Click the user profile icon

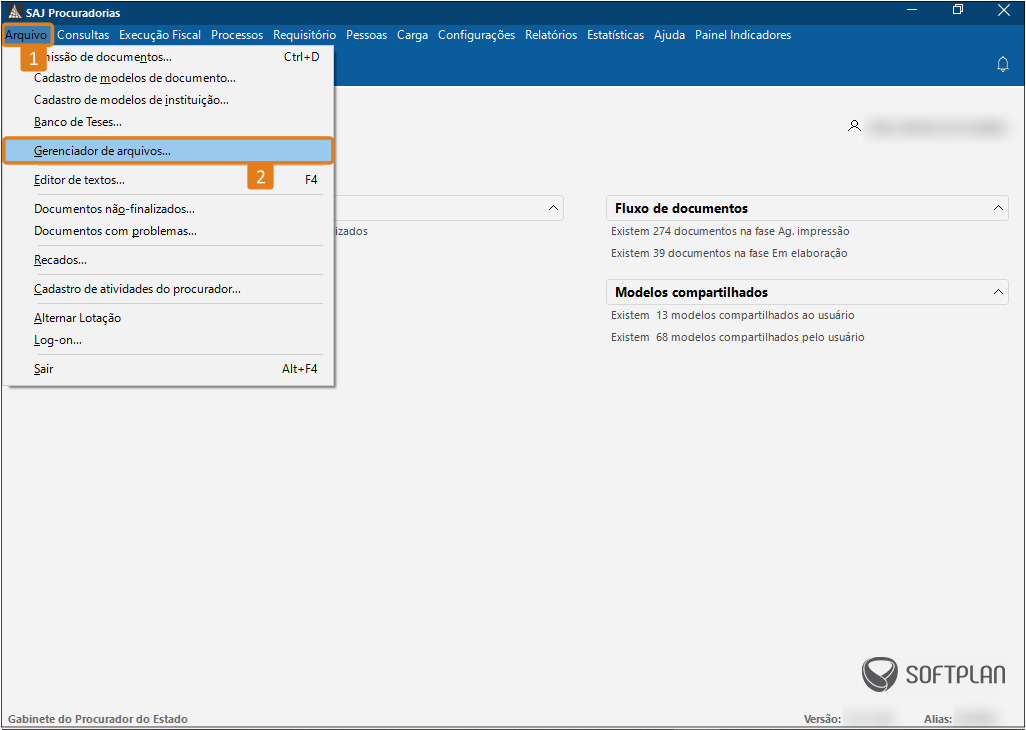point(854,126)
